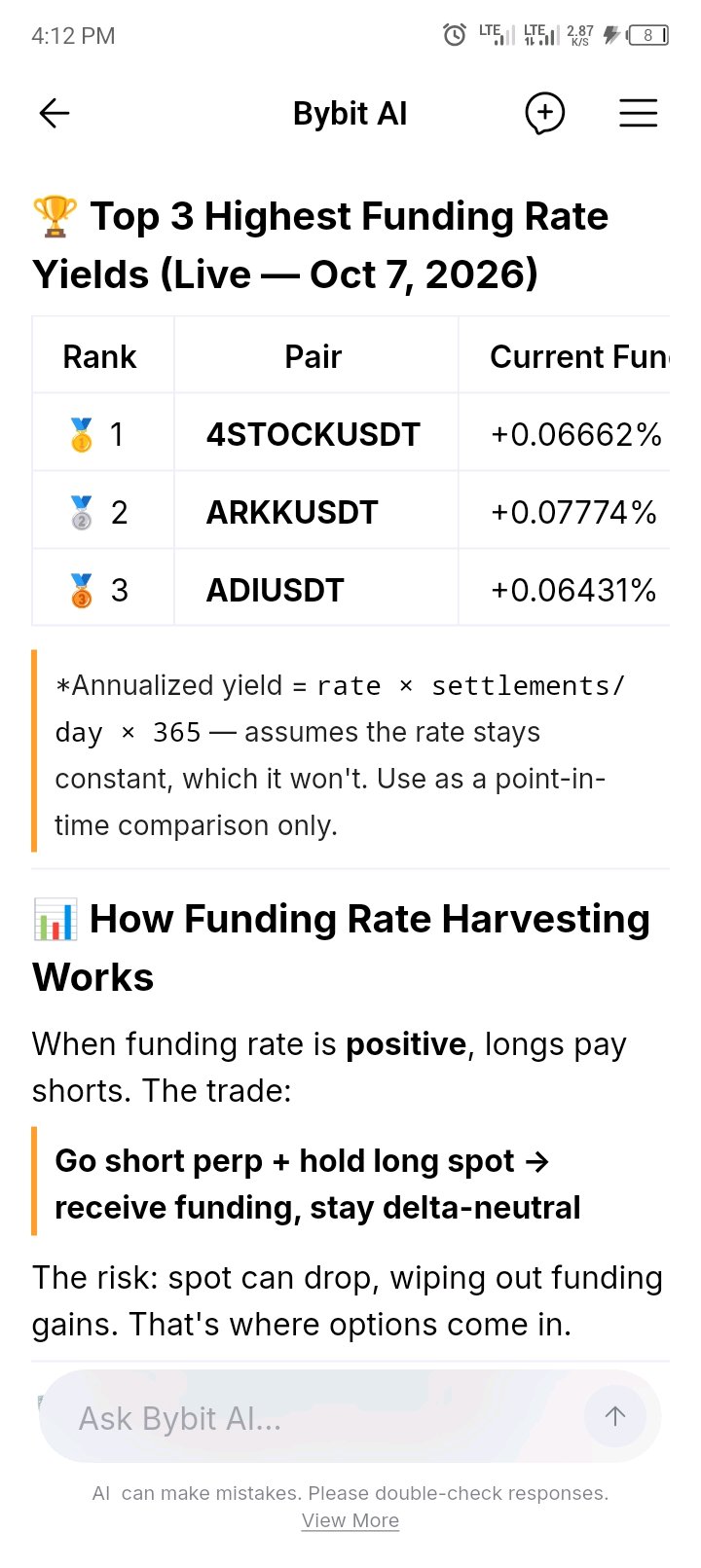Select the 4STOCKUSDT pair
The image size is (701, 1568).
pyautogui.click(x=314, y=434)
